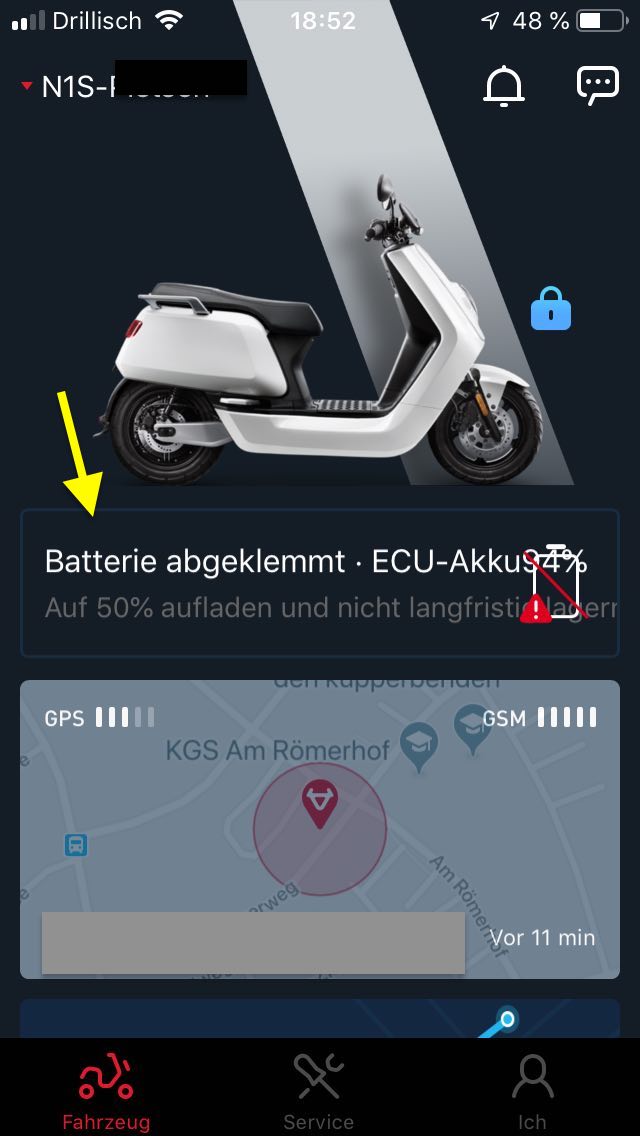The width and height of the screenshot is (640, 1136).
Task: Tap the Vor 11 min timestamp
Action: click(542, 937)
